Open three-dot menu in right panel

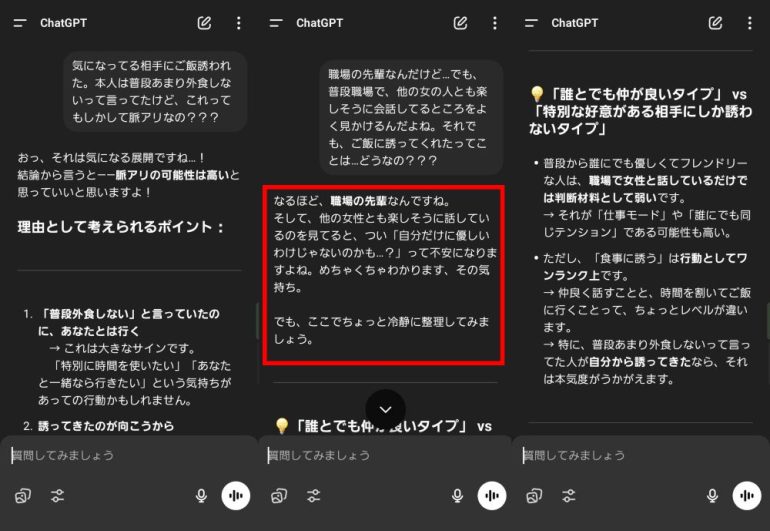[x=749, y=23]
